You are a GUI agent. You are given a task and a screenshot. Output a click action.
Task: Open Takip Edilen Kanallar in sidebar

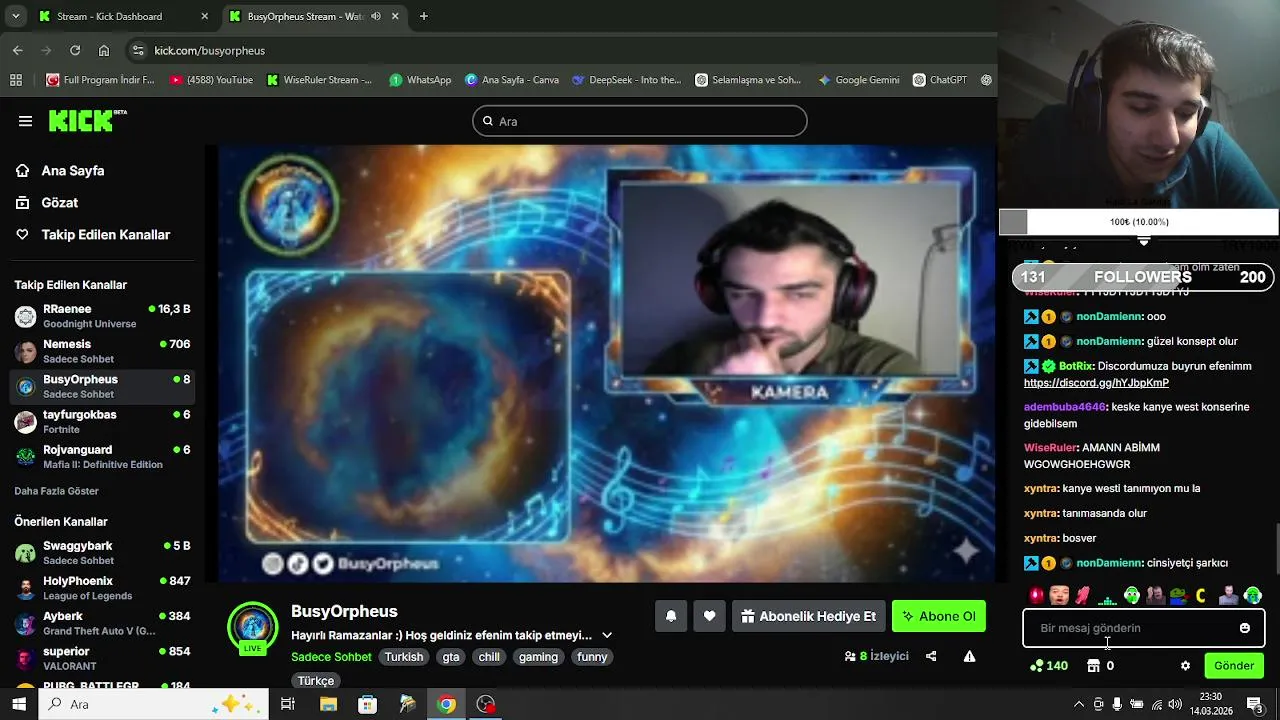click(x=106, y=234)
